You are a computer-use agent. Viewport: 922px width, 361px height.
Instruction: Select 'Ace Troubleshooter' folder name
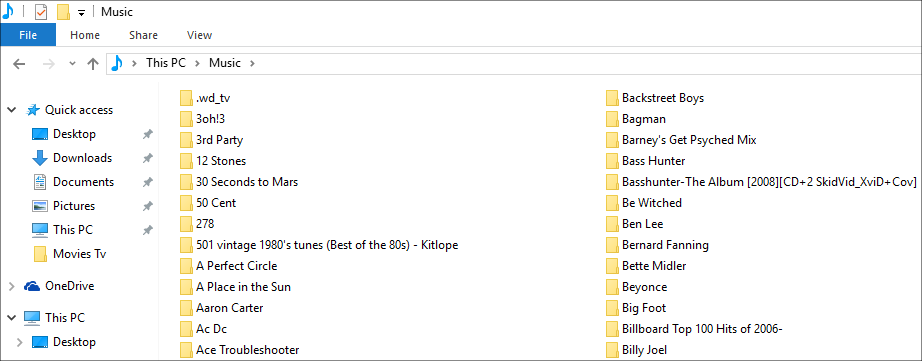(248, 350)
